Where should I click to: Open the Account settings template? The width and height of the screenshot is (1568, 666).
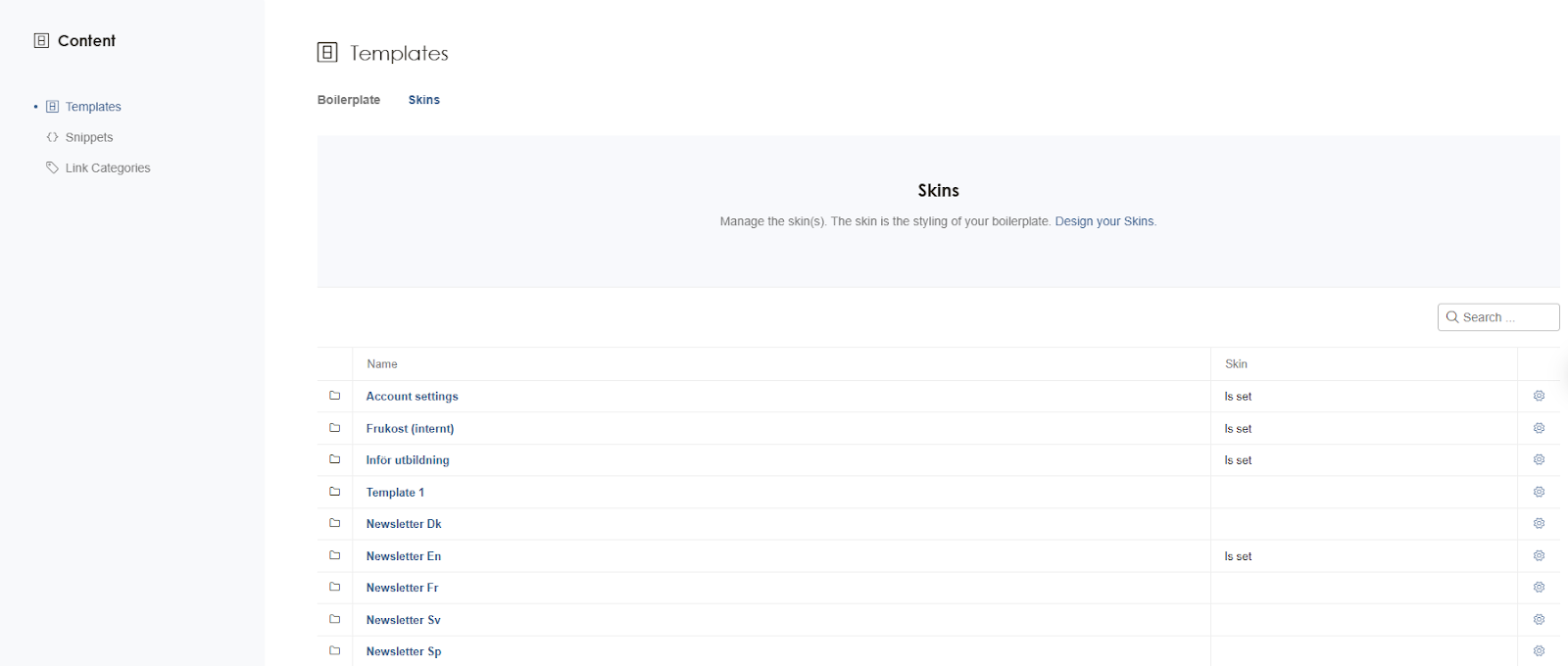[x=412, y=397]
